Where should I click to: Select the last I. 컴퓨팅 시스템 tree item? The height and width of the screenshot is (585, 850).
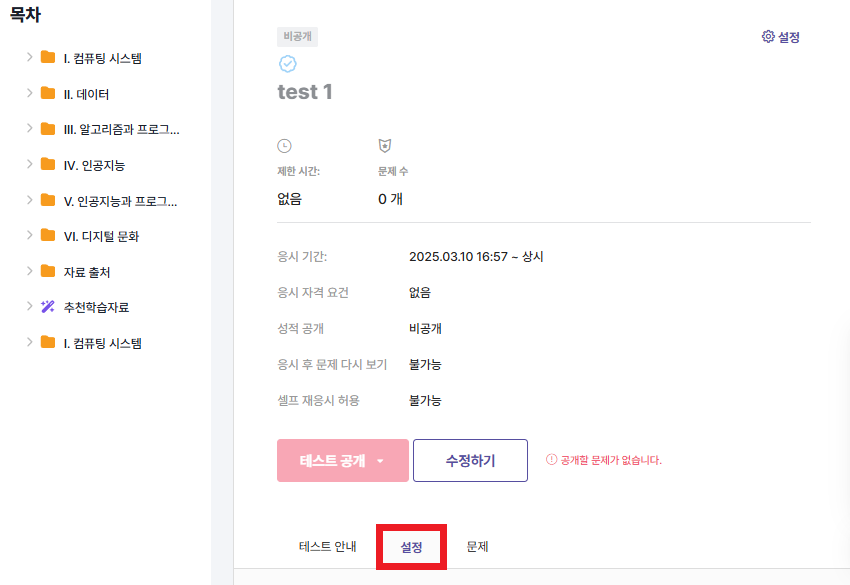click(102, 343)
